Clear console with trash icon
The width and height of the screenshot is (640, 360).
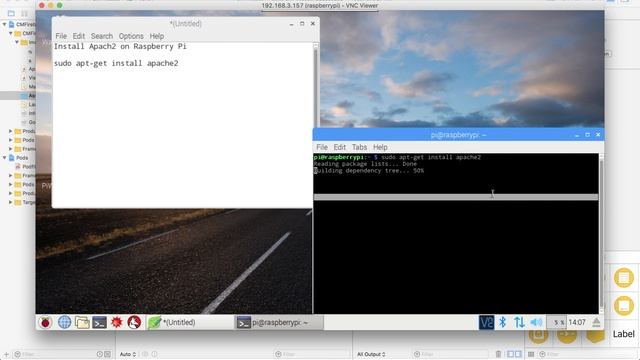point(498,354)
